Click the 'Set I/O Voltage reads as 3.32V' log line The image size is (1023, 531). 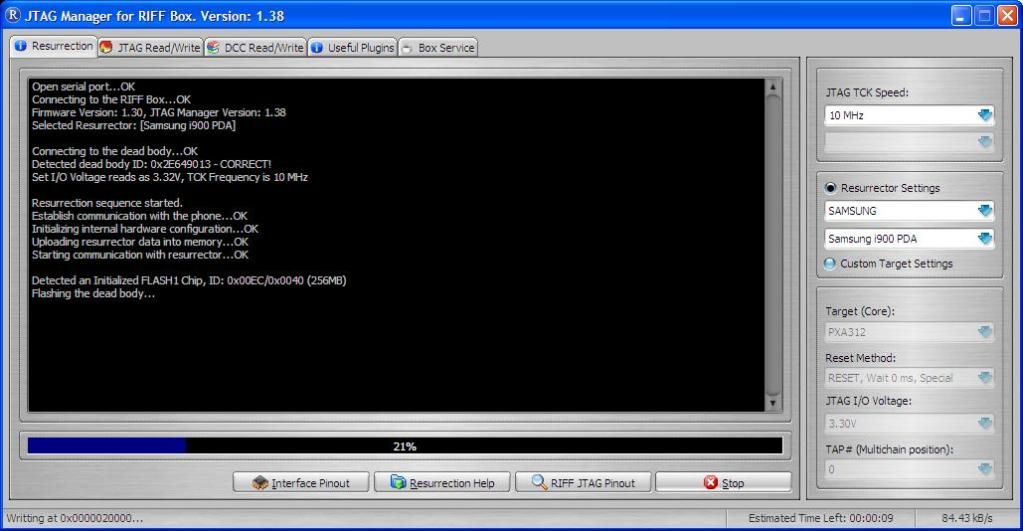(170, 177)
